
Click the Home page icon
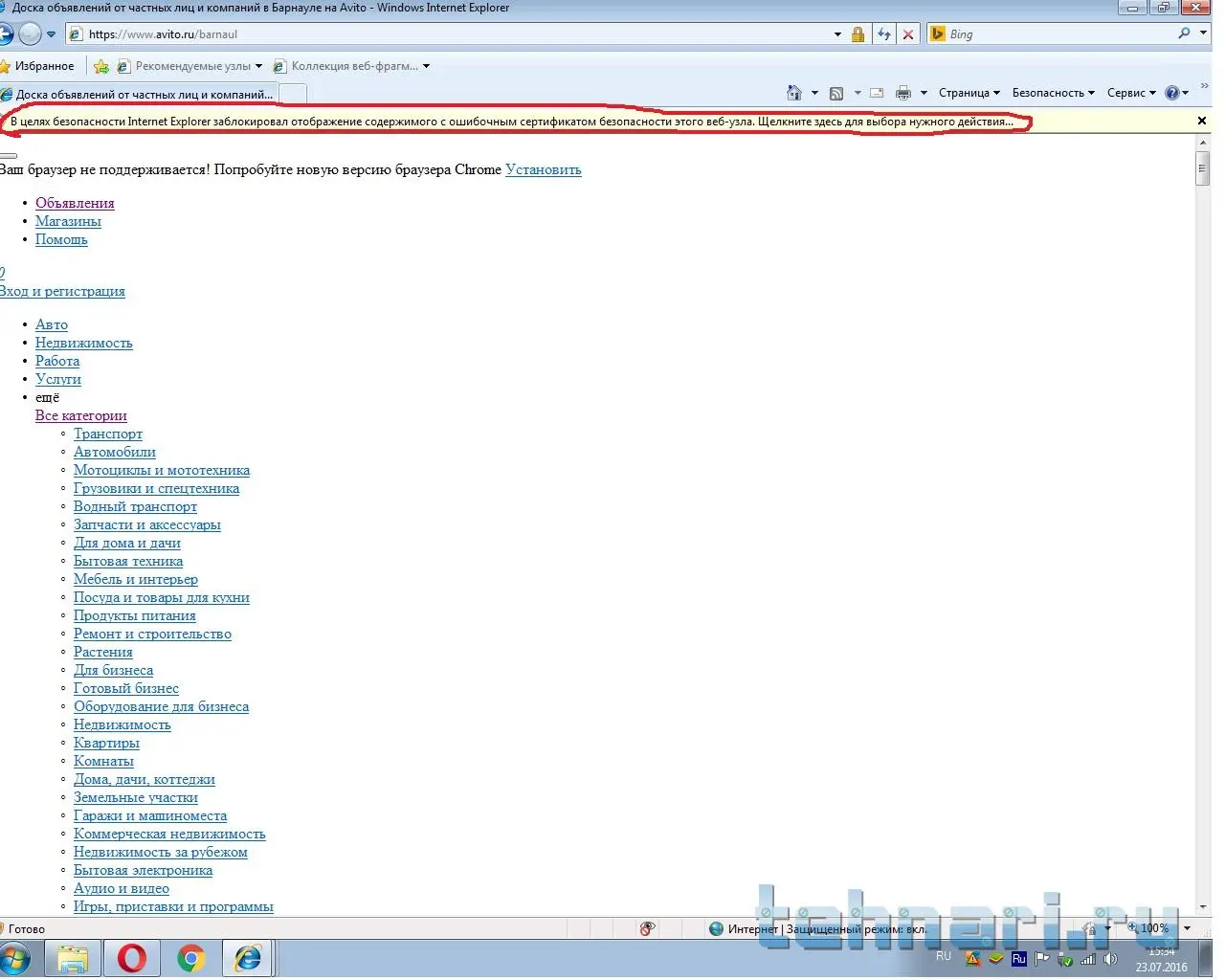coord(793,93)
